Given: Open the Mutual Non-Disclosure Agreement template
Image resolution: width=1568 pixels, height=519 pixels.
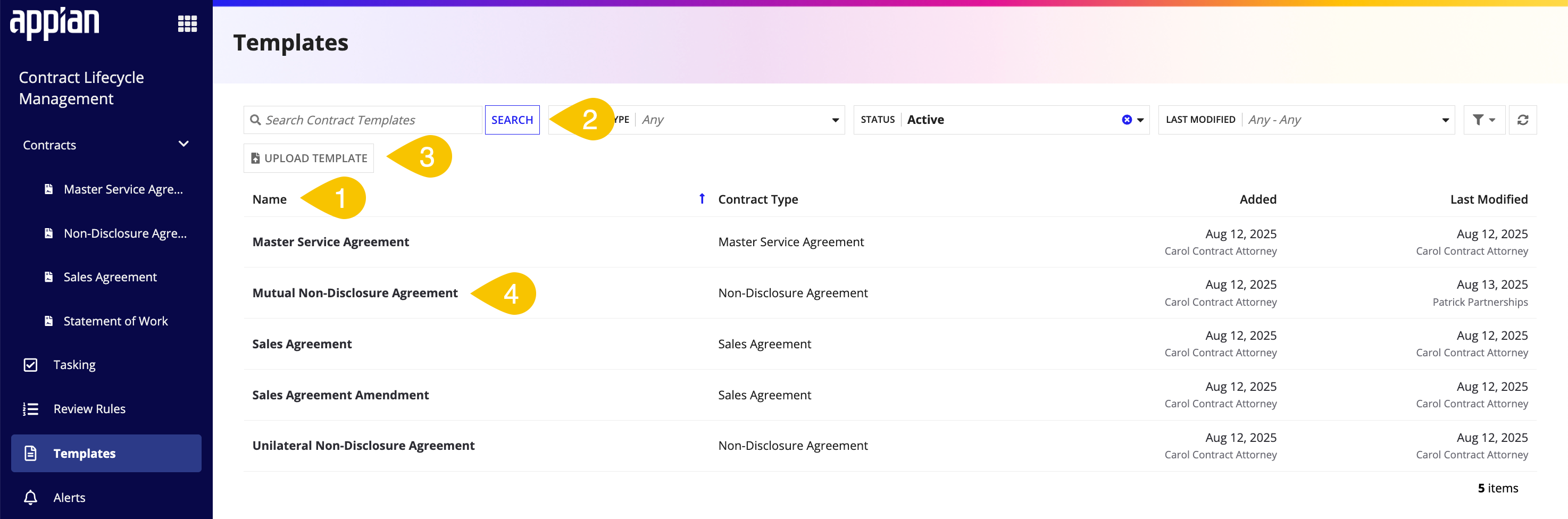Looking at the screenshot, I should coord(355,292).
